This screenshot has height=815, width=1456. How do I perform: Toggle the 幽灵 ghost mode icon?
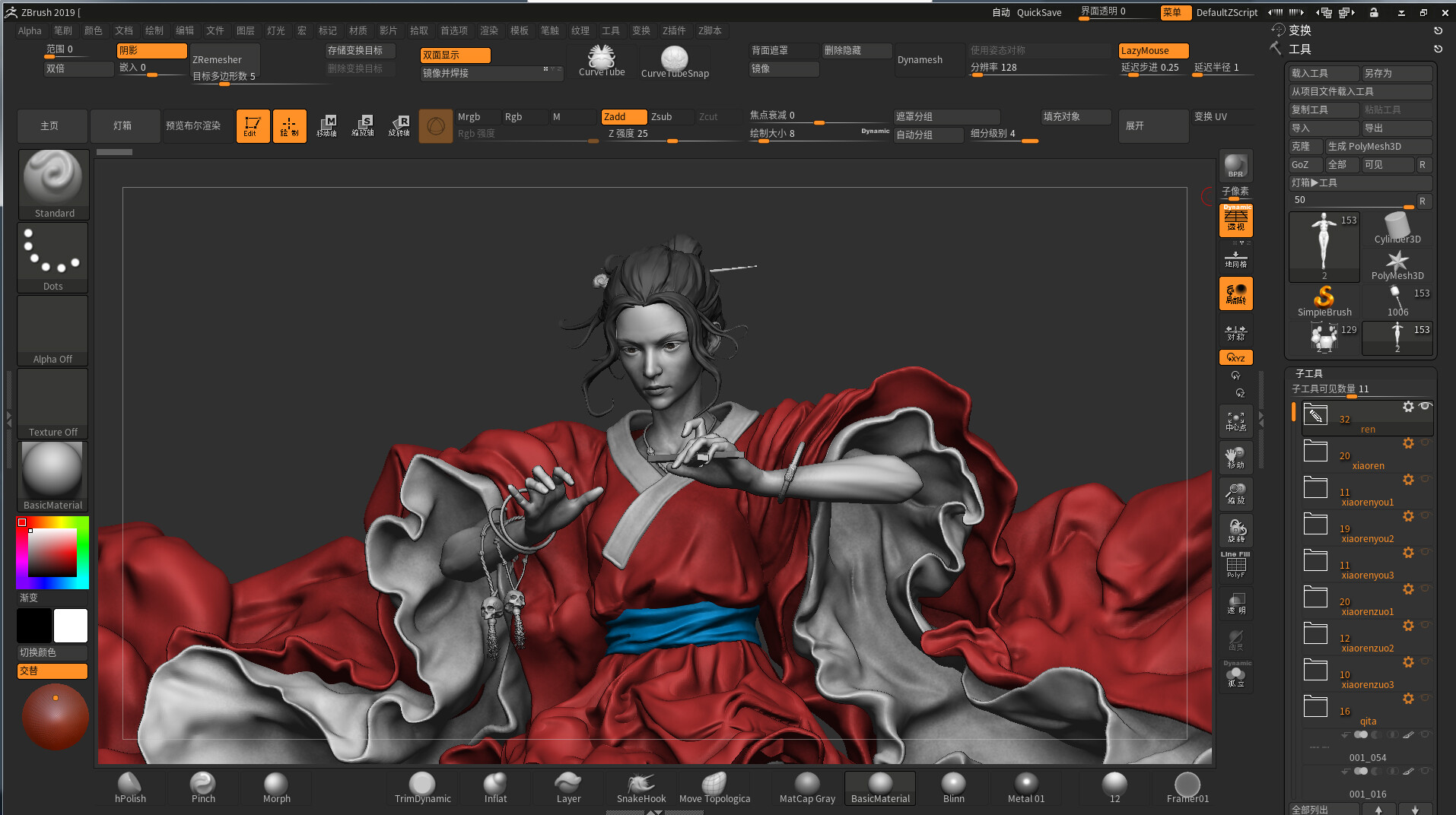[x=1235, y=640]
